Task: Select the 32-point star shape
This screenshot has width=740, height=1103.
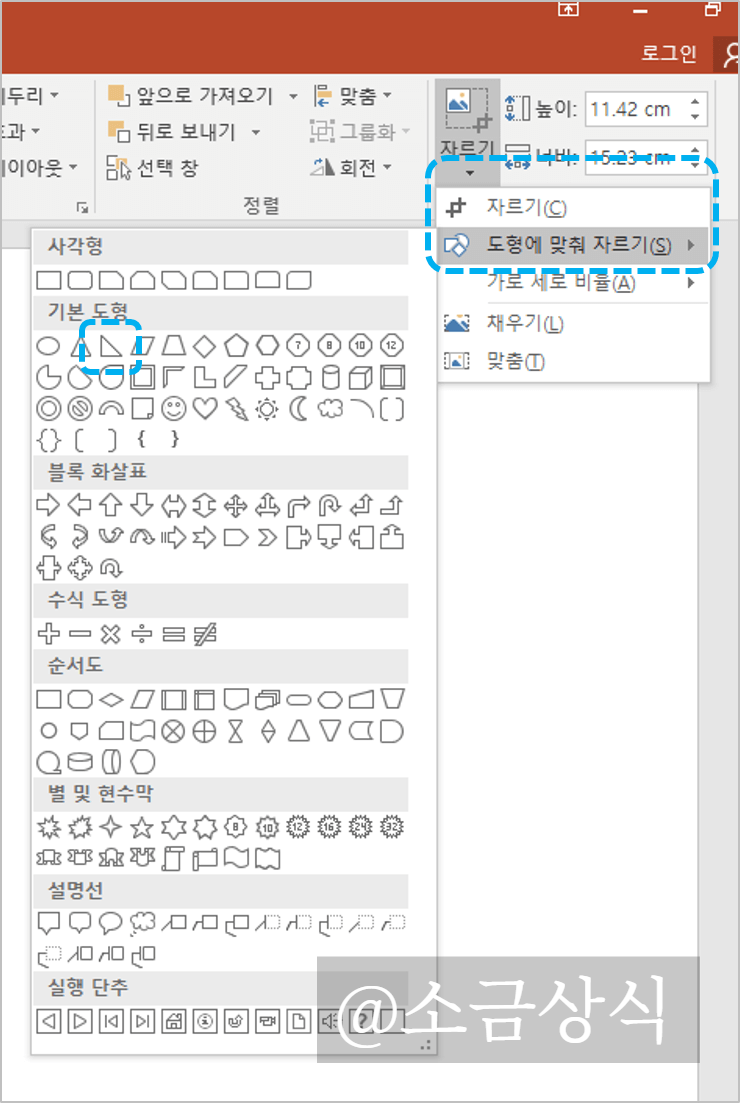Action: (x=392, y=827)
